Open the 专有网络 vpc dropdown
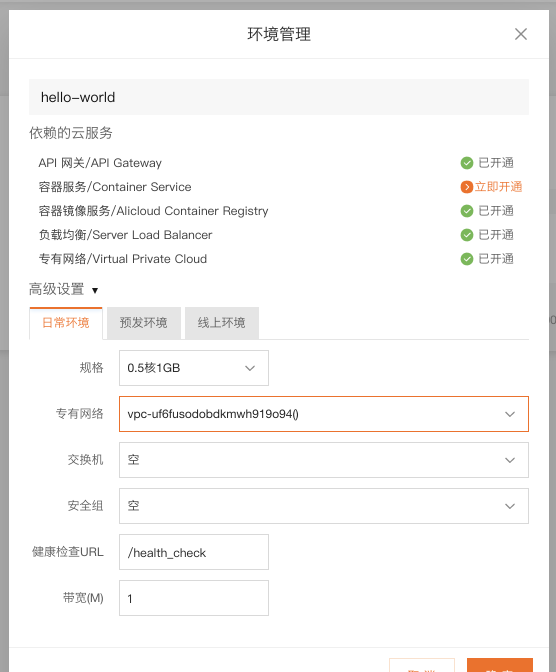This screenshot has width=556, height=672. point(324,414)
